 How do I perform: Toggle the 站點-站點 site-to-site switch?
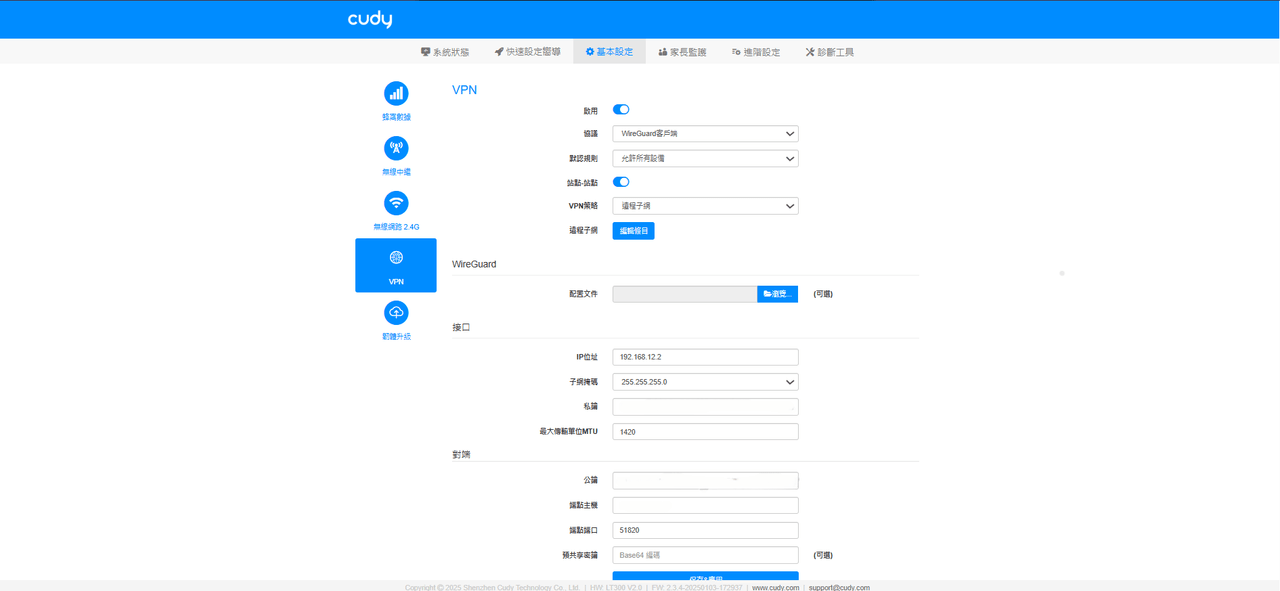click(x=621, y=182)
